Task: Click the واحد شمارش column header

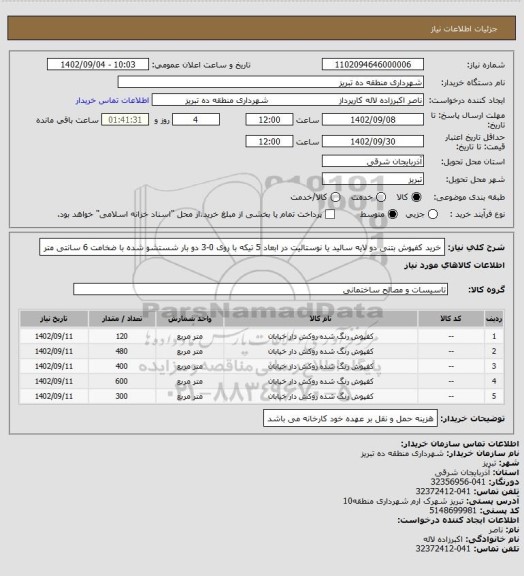Action: click(x=190, y=319)
